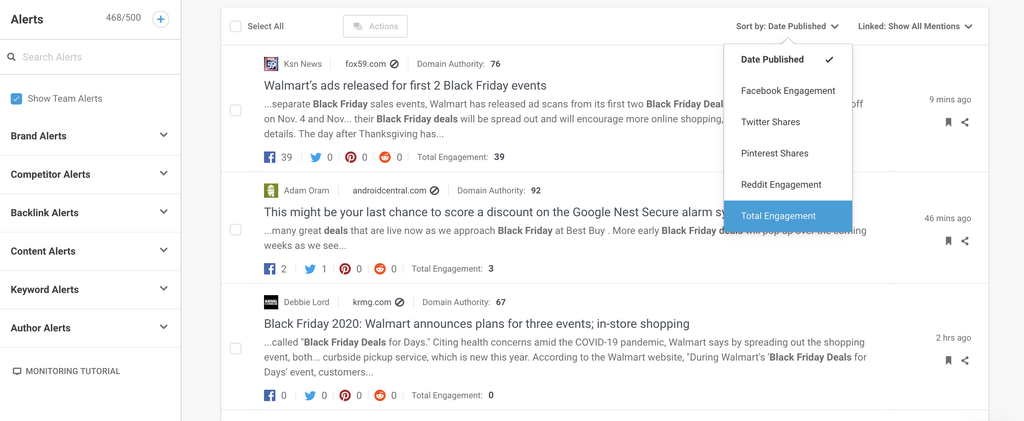Click the Monitoring Tutorial icon link

point(17,371)
